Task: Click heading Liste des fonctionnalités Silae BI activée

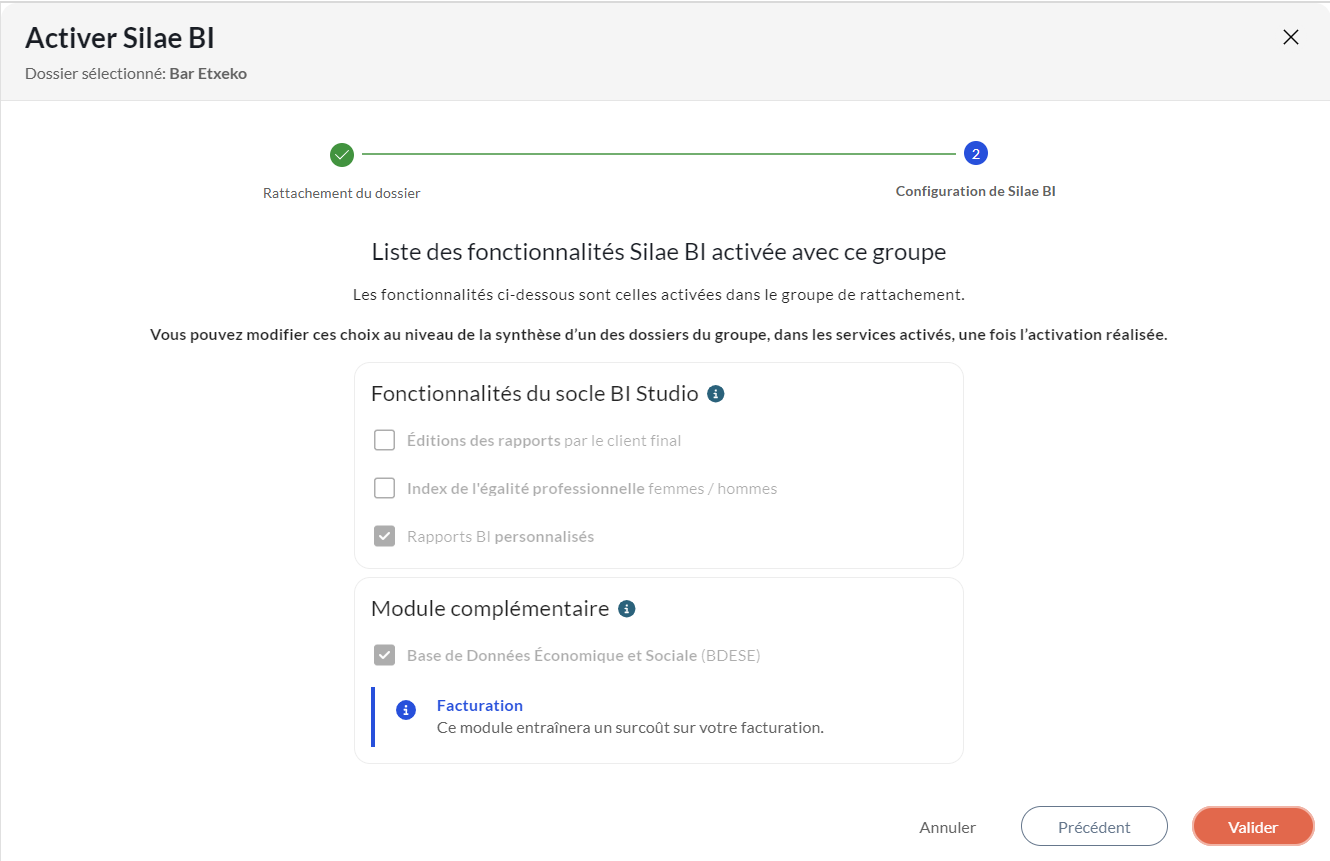Action: [x=659, y=252]
